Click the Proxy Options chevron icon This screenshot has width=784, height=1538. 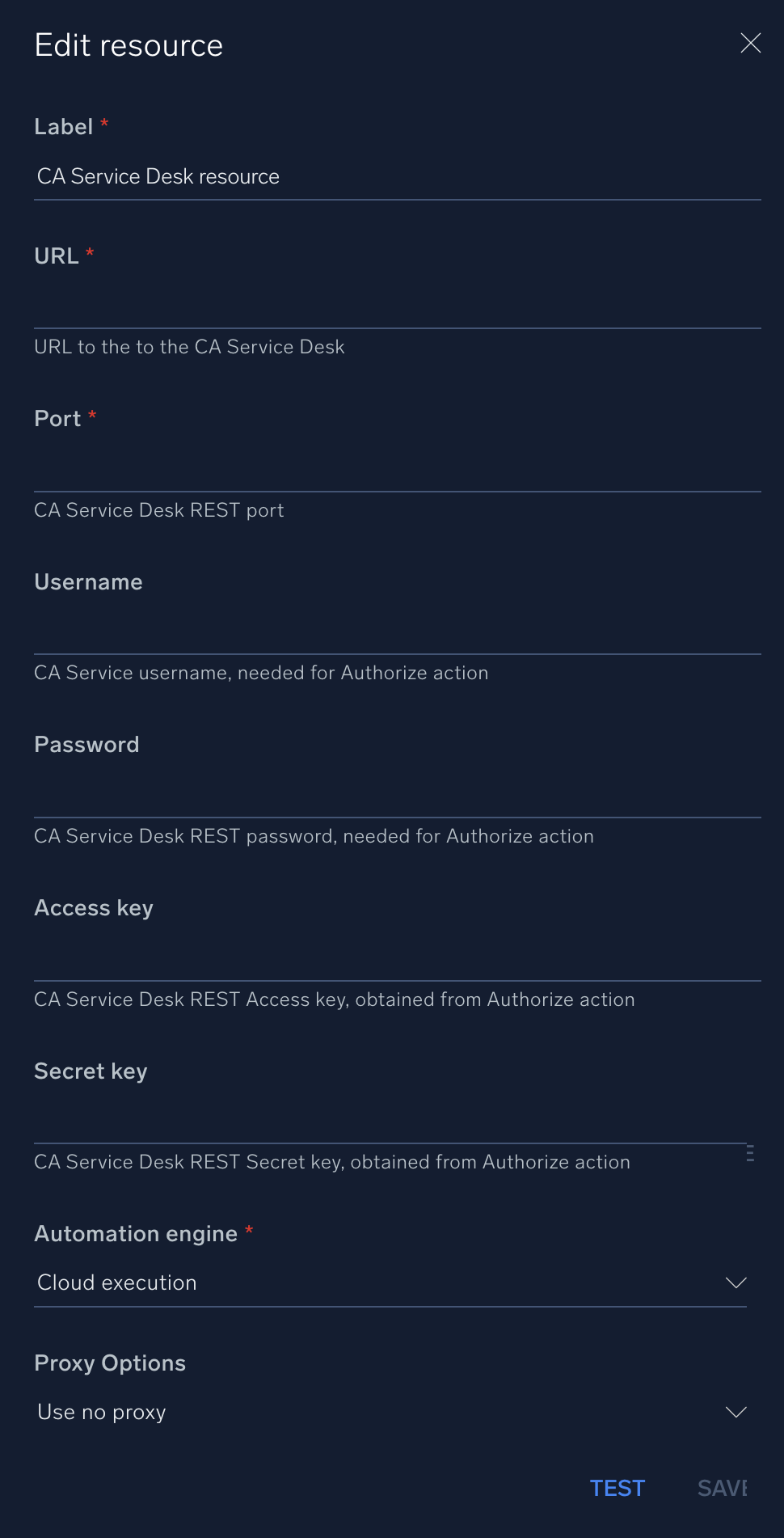tap(735, 1412)
